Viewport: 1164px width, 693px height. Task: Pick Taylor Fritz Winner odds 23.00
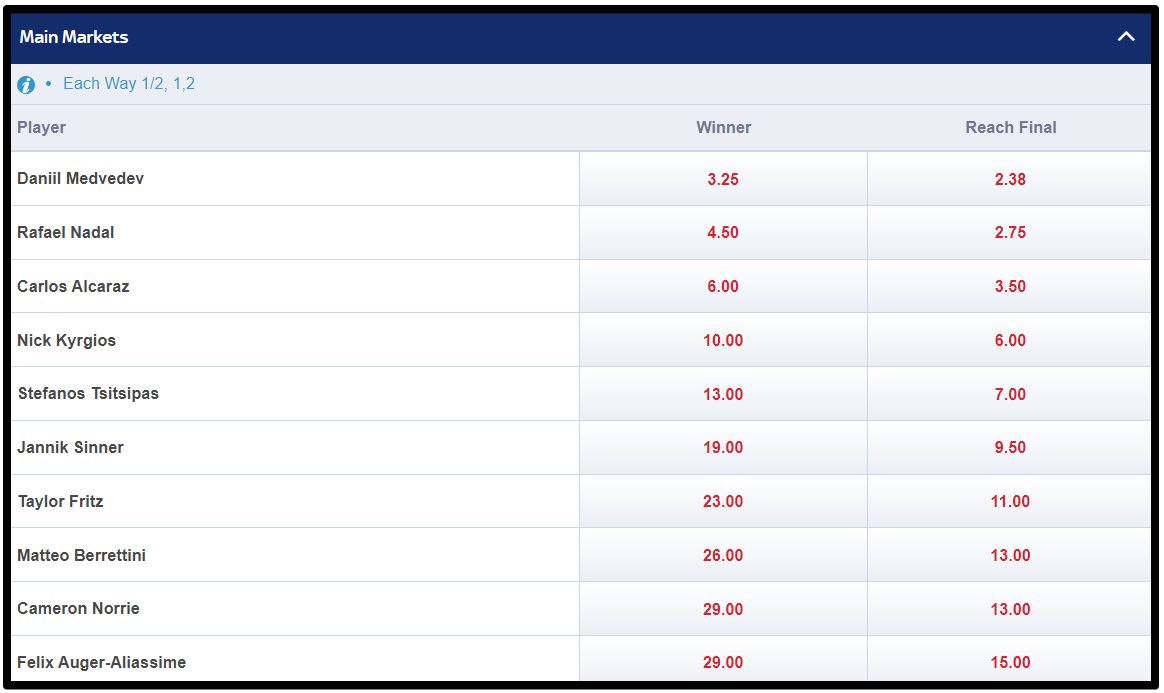(x=723, y=502)
